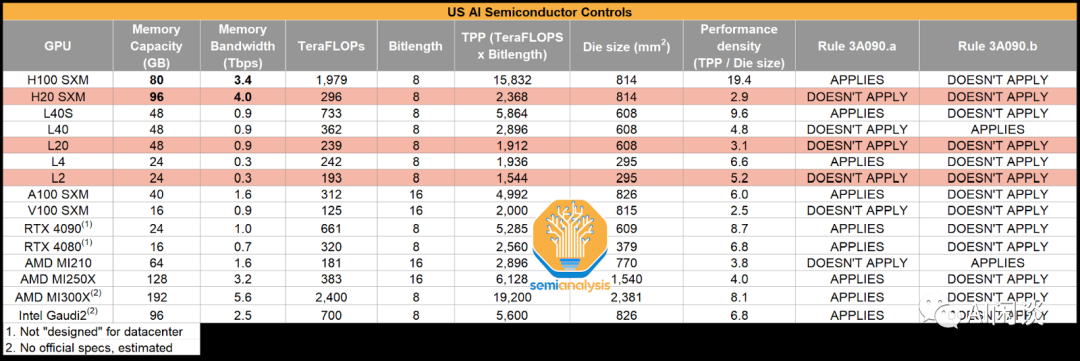
Task: Click the Intel Gaudi2 row label
Action: (57, 315)
